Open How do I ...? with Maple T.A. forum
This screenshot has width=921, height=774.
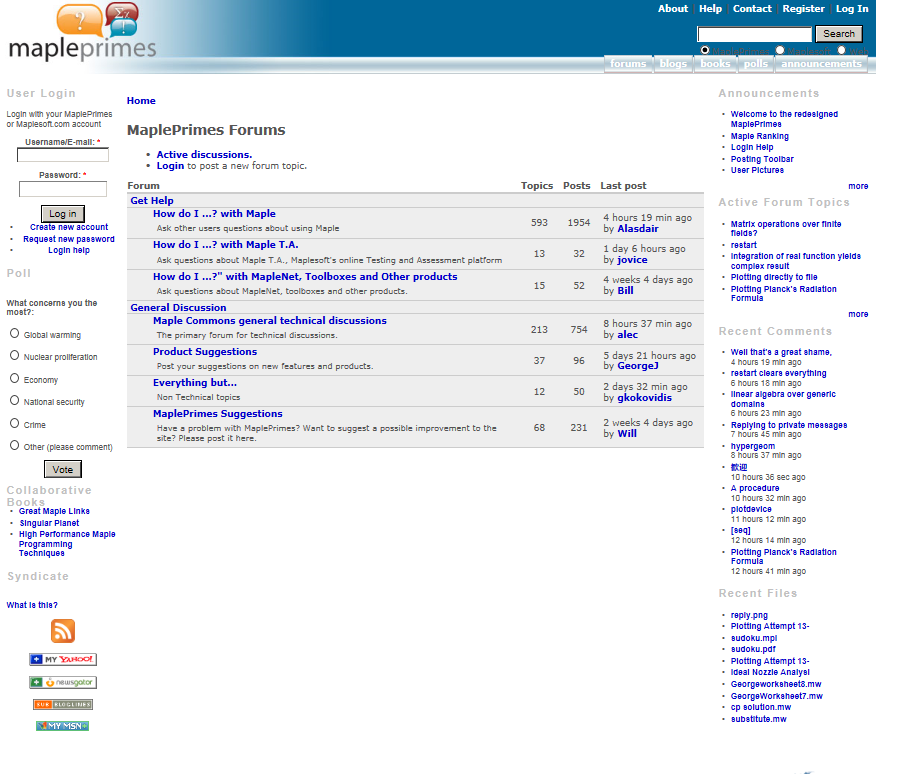tap(226, 245)
